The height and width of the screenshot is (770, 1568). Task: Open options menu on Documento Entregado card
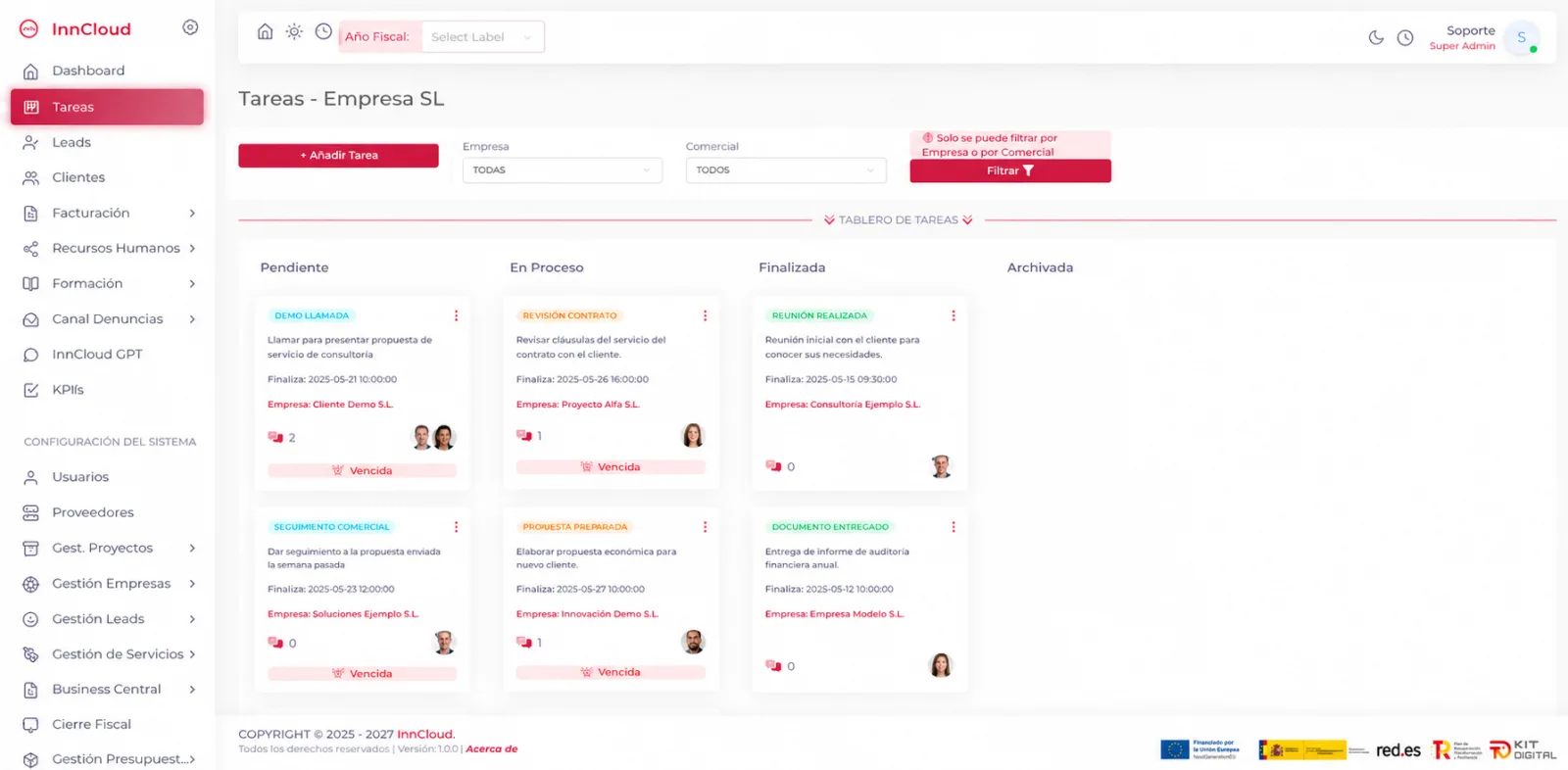pyautogui.click(x=953, y=527)
